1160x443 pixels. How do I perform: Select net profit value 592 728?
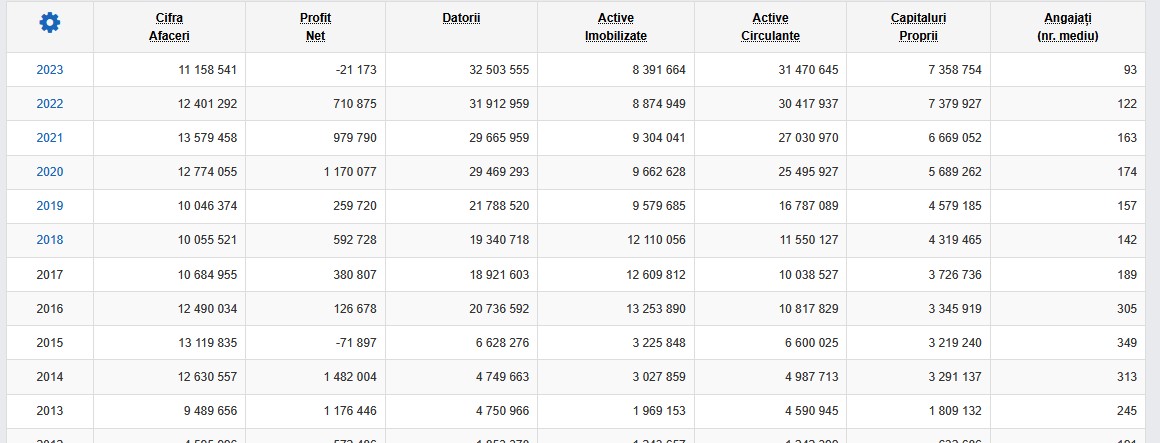click(x=354, y=240)
